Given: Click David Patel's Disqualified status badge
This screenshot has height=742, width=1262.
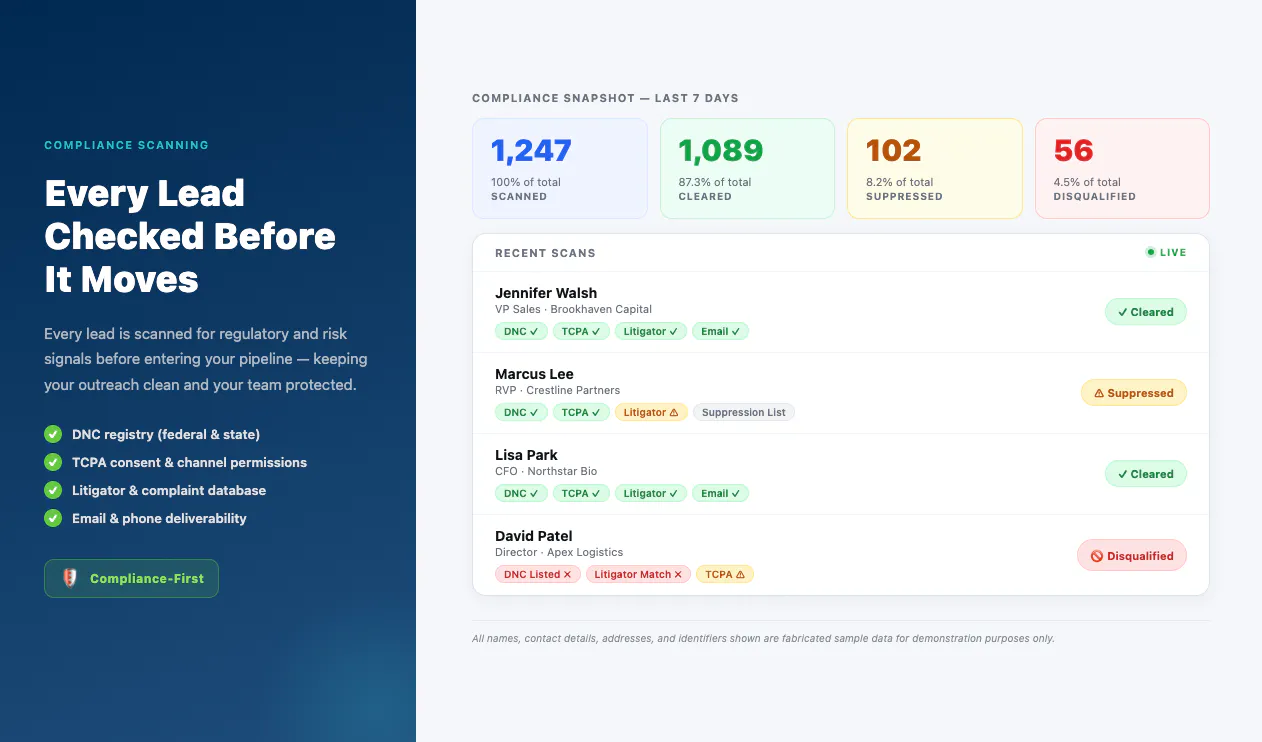Looking at the screenshot, I should coord(1132,556).
